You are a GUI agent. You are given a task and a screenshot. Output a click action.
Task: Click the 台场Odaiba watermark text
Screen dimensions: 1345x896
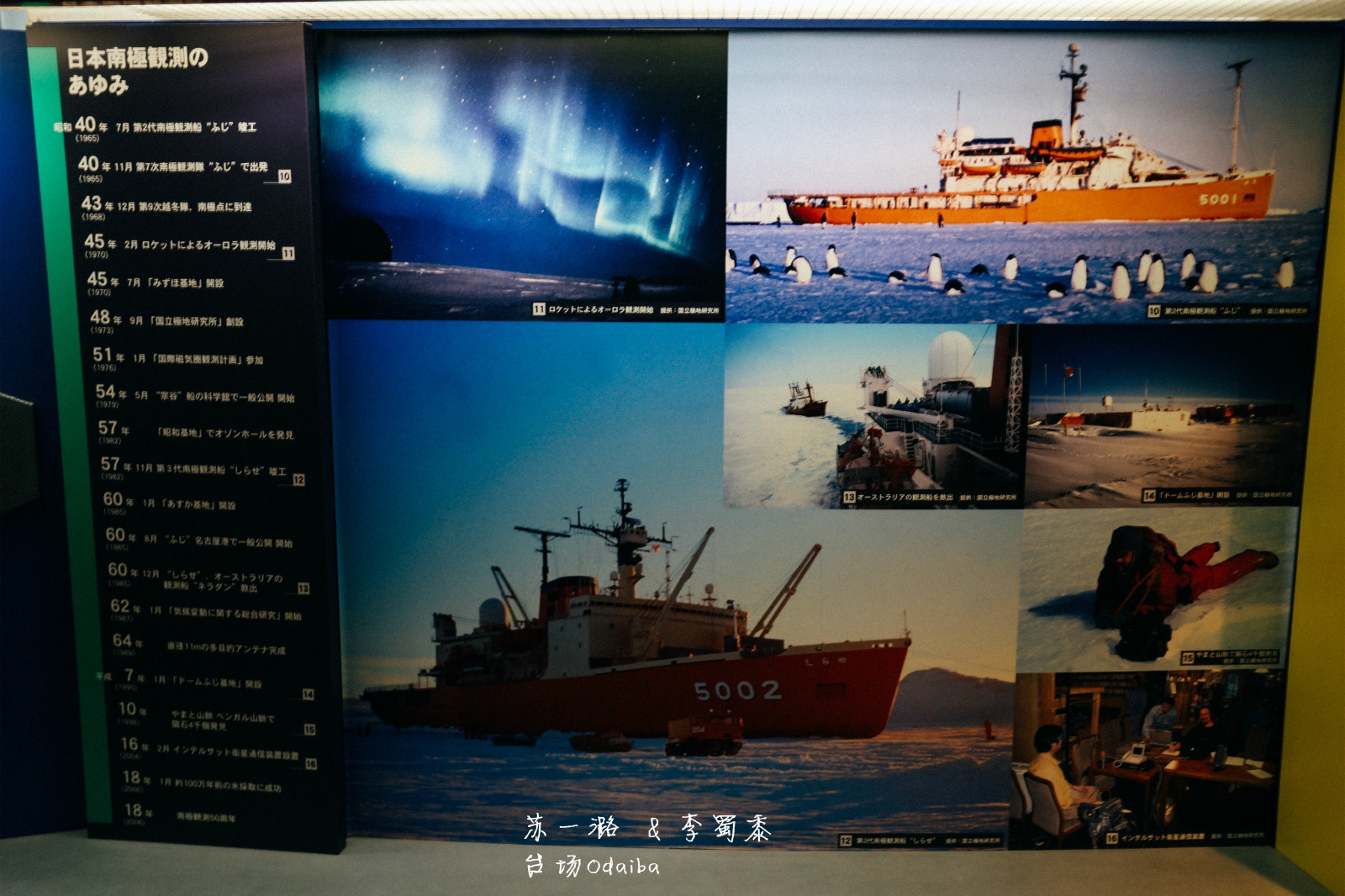pos(592,866)
